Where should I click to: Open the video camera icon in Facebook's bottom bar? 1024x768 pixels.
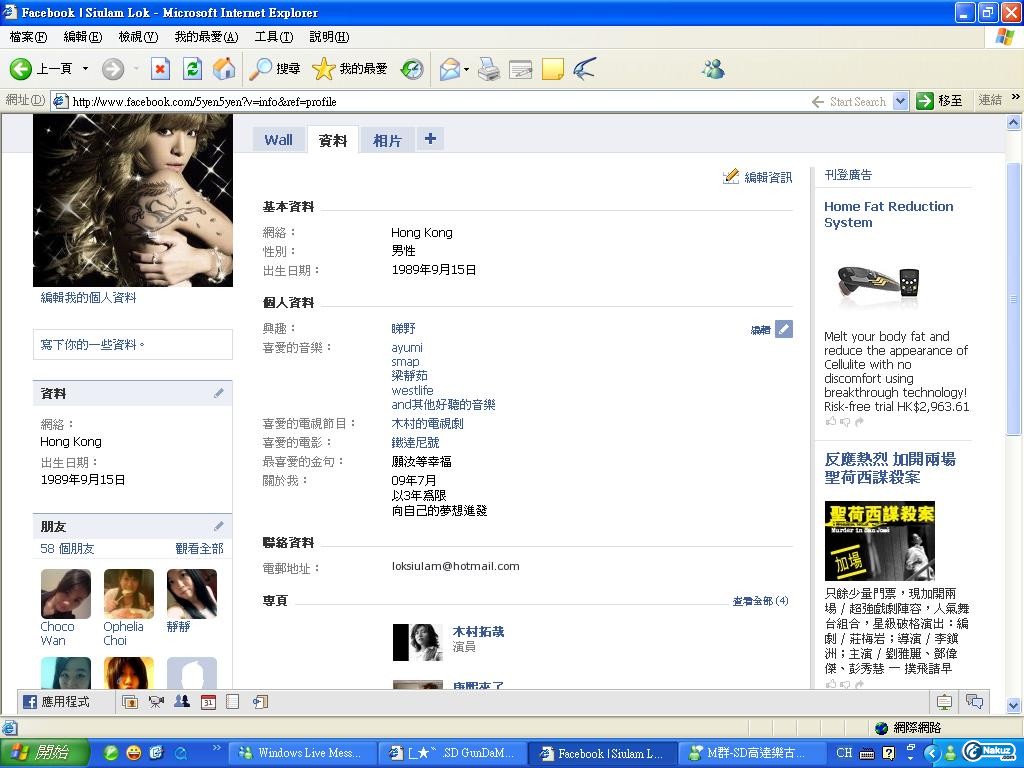click(156, 702)
